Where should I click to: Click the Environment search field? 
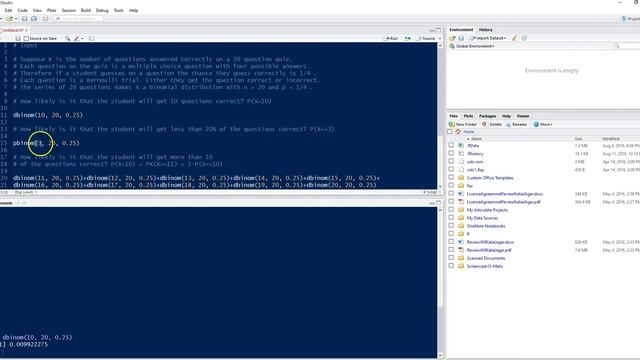pos(626,46)
